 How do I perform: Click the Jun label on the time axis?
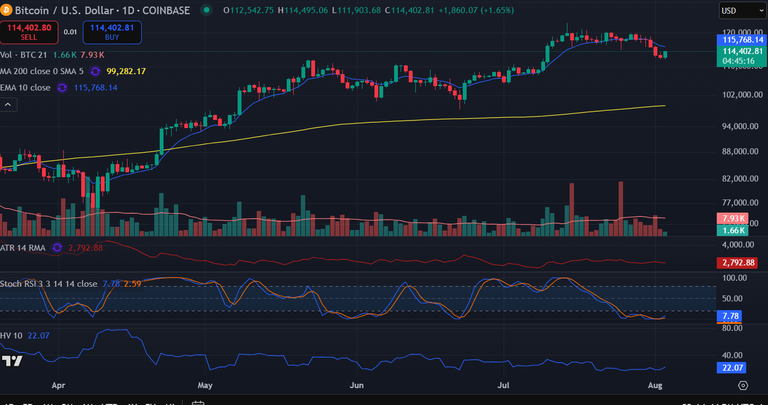(x=357, y=385)
